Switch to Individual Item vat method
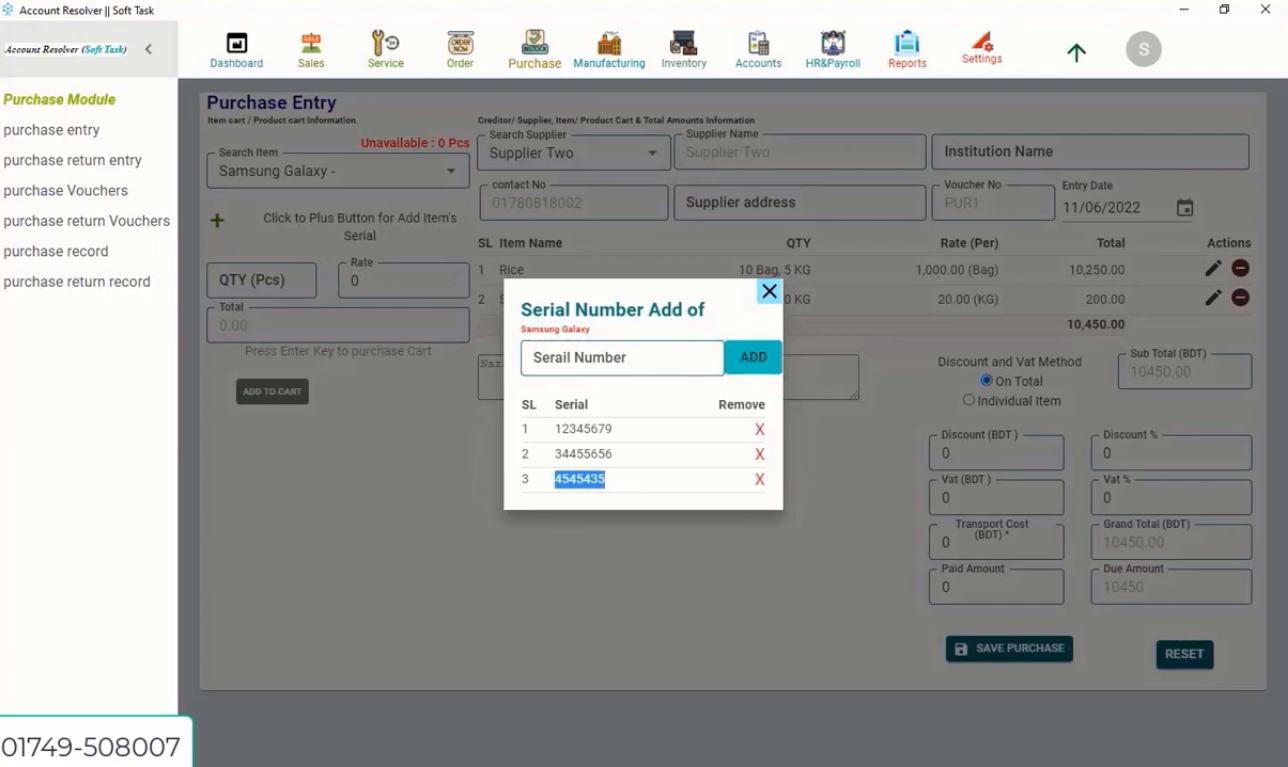Viewport: 1288px width, 767px height. click(x=968, y=399)
